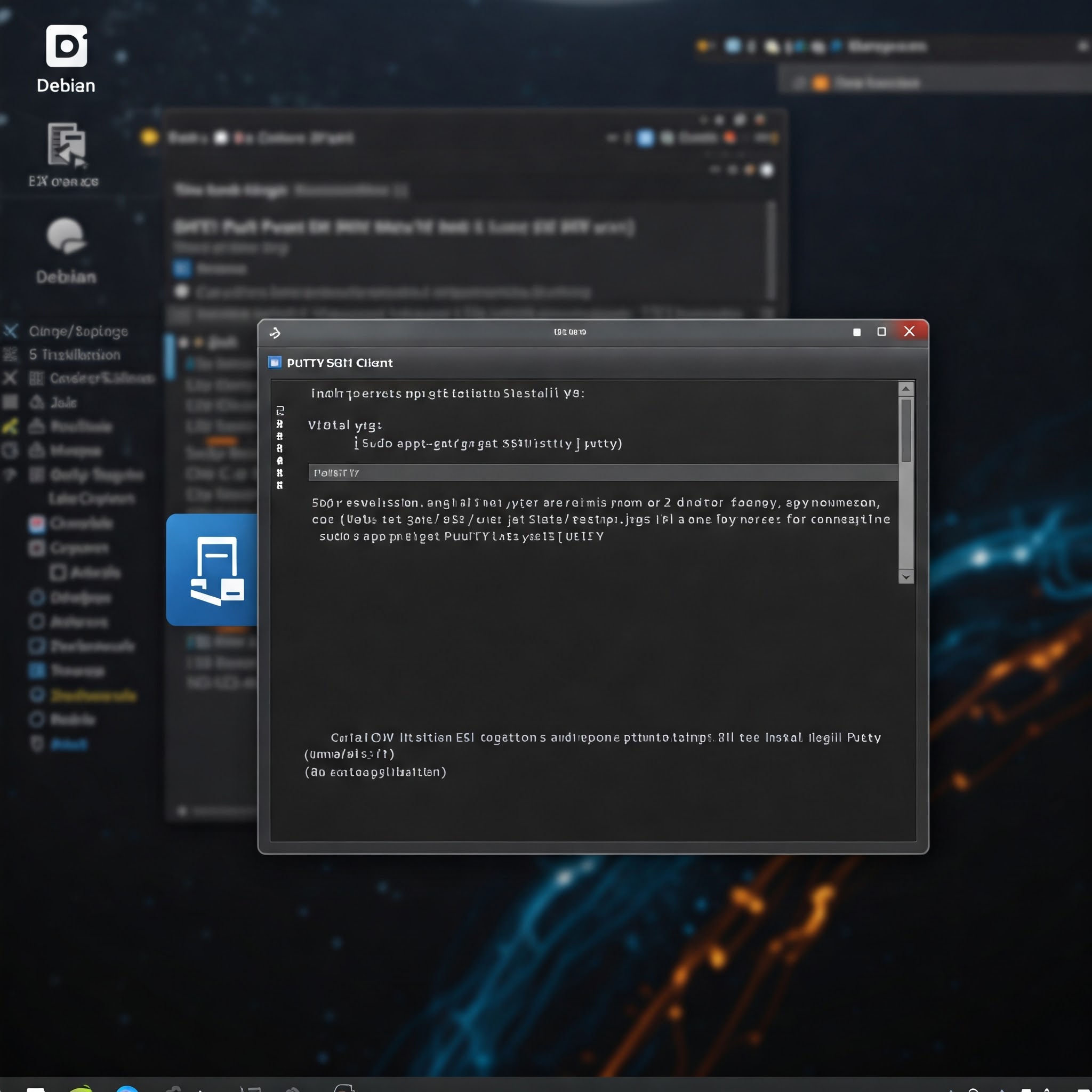Click the solid blue square sidebar icon

point(37,670)
